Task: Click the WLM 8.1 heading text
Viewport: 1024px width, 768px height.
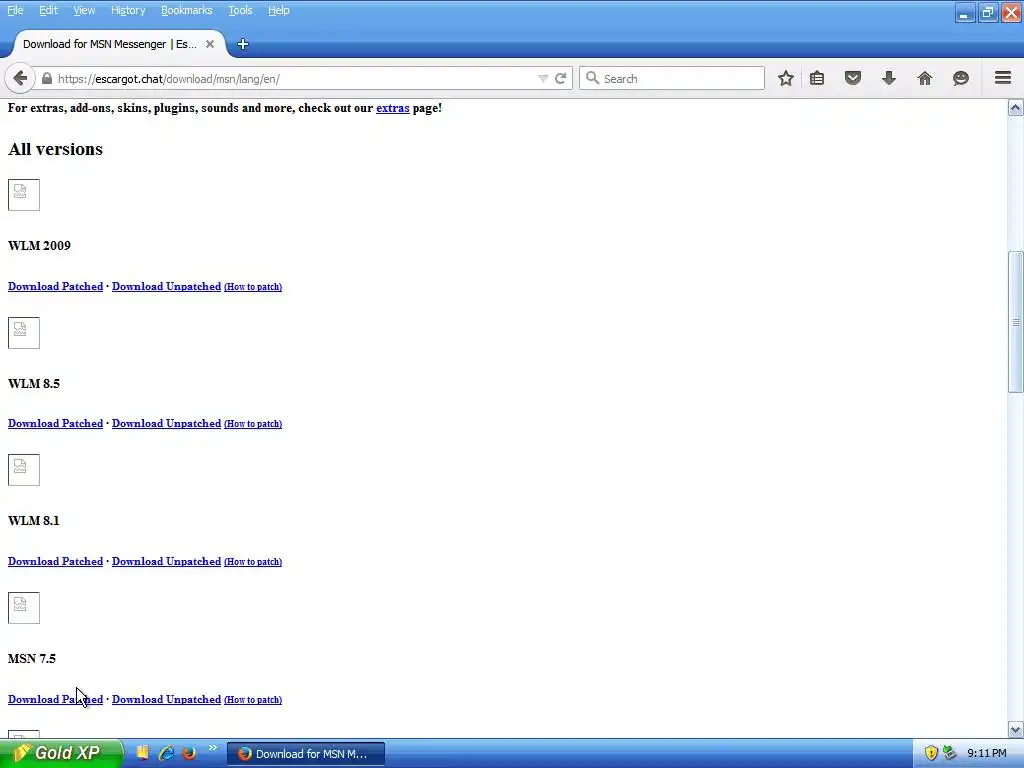Action: pos(34,520)
